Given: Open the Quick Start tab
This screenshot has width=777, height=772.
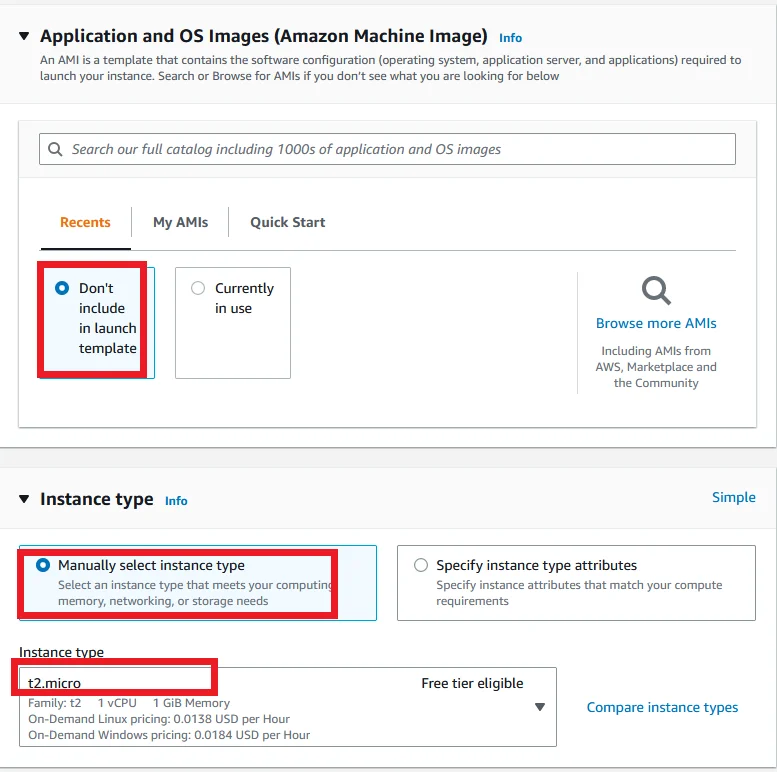Looking at the screenshot, I should (287, 222).
